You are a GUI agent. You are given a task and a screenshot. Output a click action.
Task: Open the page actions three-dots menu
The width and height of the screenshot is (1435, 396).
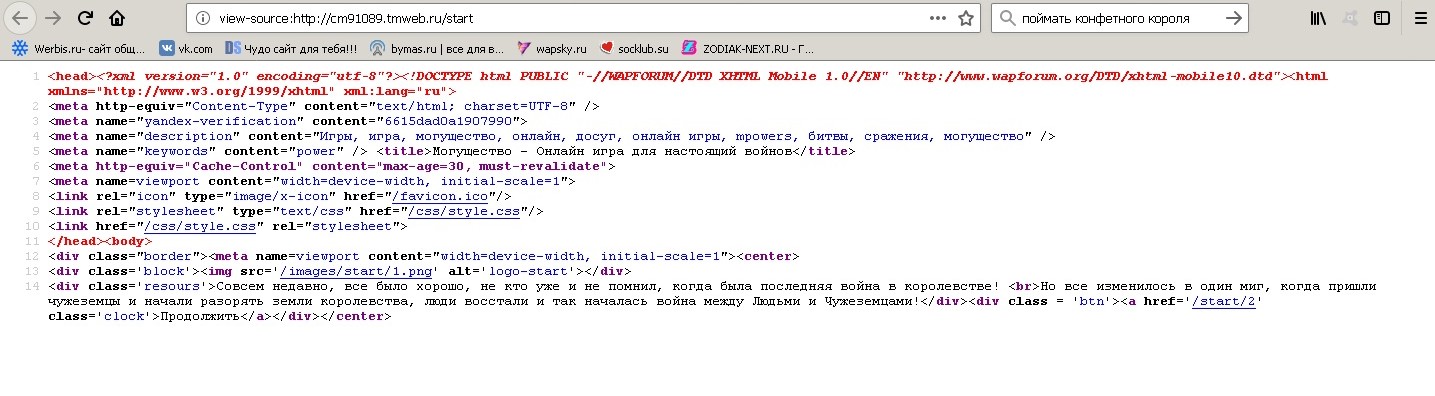pyautogui.click(x=937, y=18)
